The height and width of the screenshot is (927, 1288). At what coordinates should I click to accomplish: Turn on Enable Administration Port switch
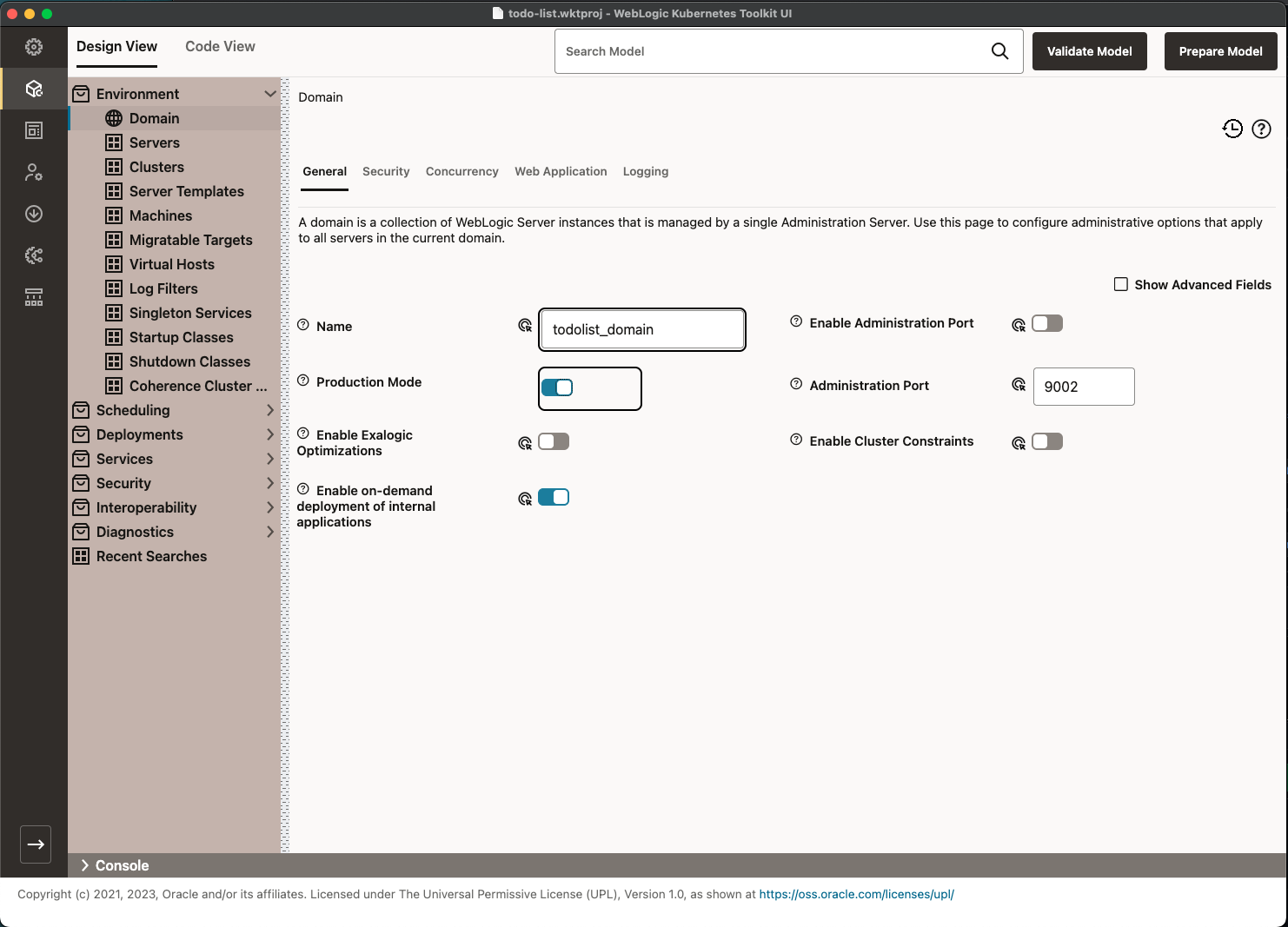pos(1047,323)
